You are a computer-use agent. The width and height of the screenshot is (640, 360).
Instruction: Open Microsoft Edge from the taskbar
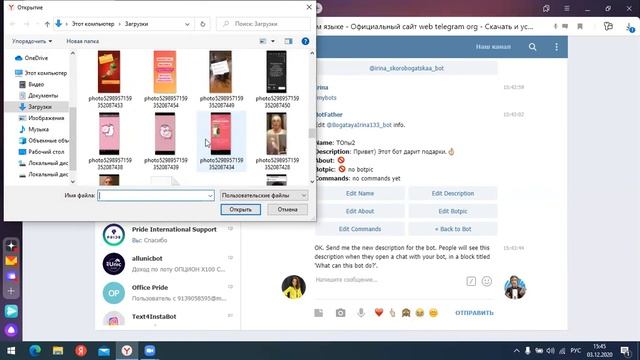click(x=35, y=351)
